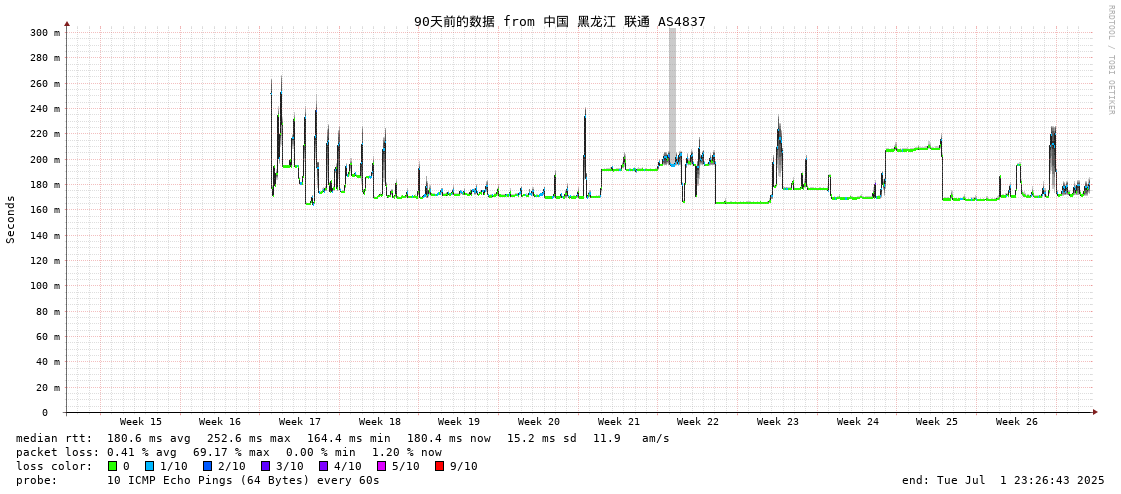Click the Week 22 axis label
This screenshot has height=494, width=1121.
click(x=698, y=422)
